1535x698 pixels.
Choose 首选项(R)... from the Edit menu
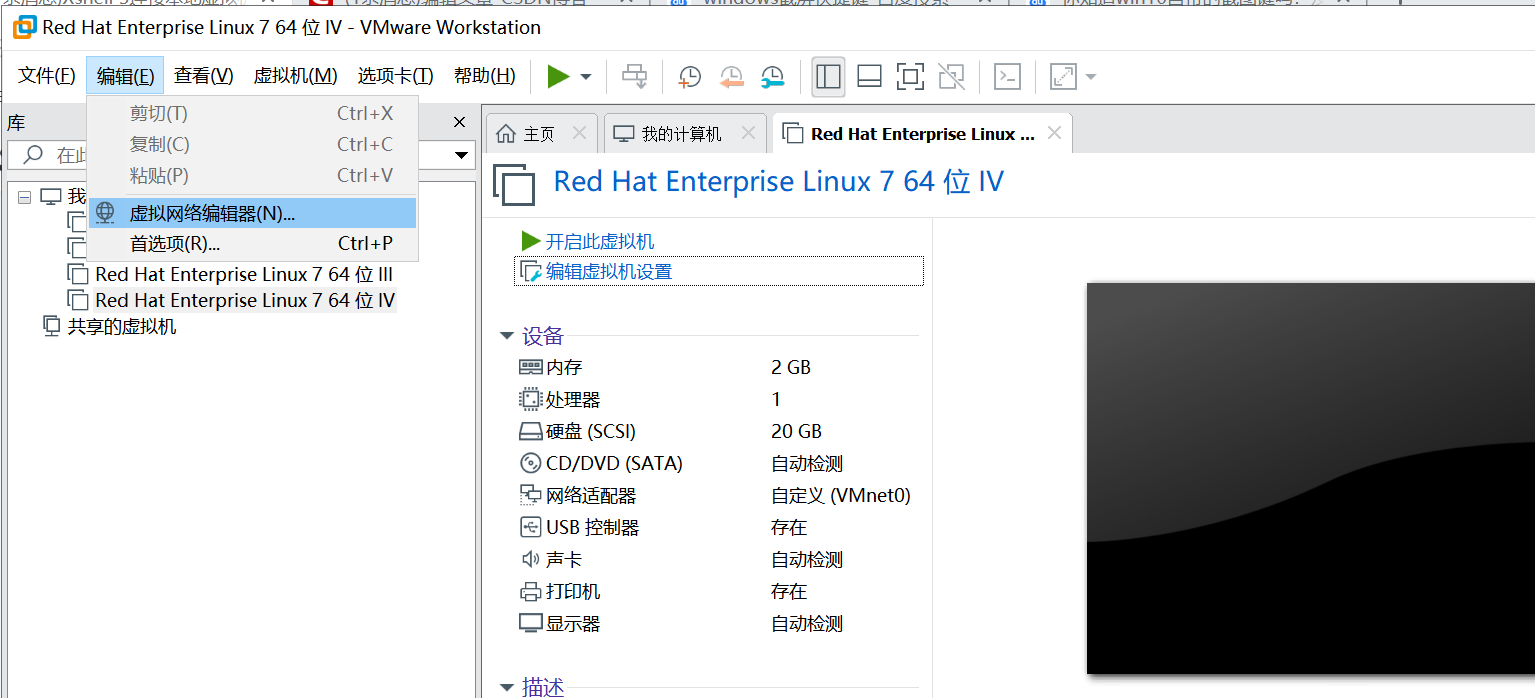[x=252, y=244]
